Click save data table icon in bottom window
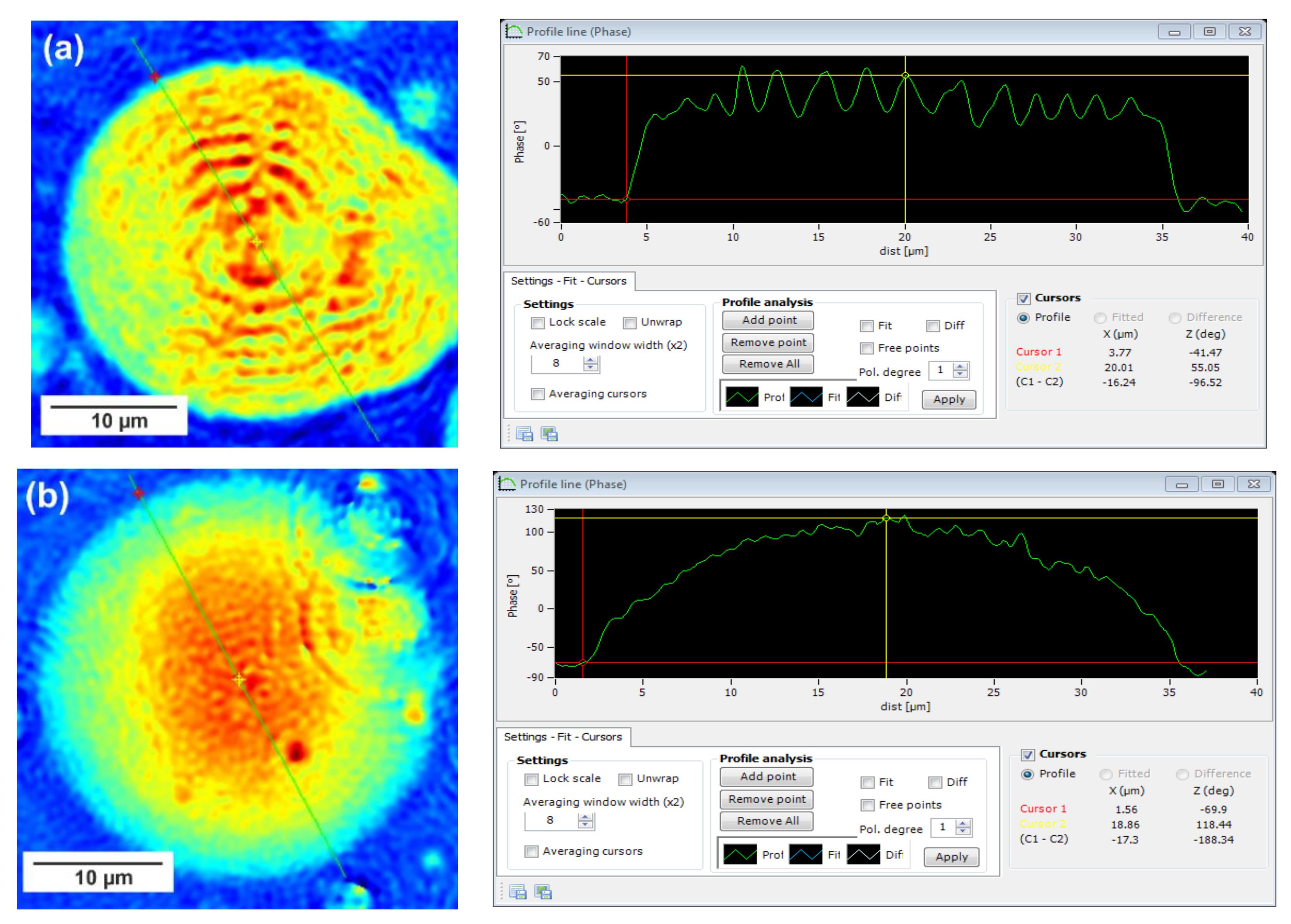Viewport: 1291px width, 924px height. 518,892
